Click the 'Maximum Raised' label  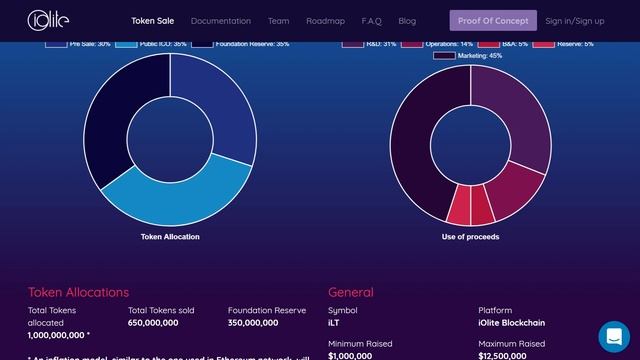tap(511, 344)
